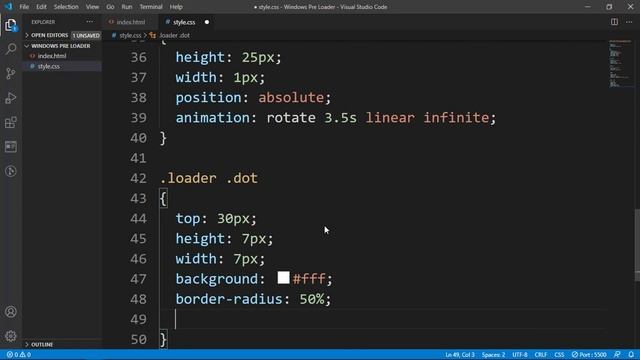Open the Run menu
Image resolution: width=640 pixels, height=360 pixels.
[127, 7]
